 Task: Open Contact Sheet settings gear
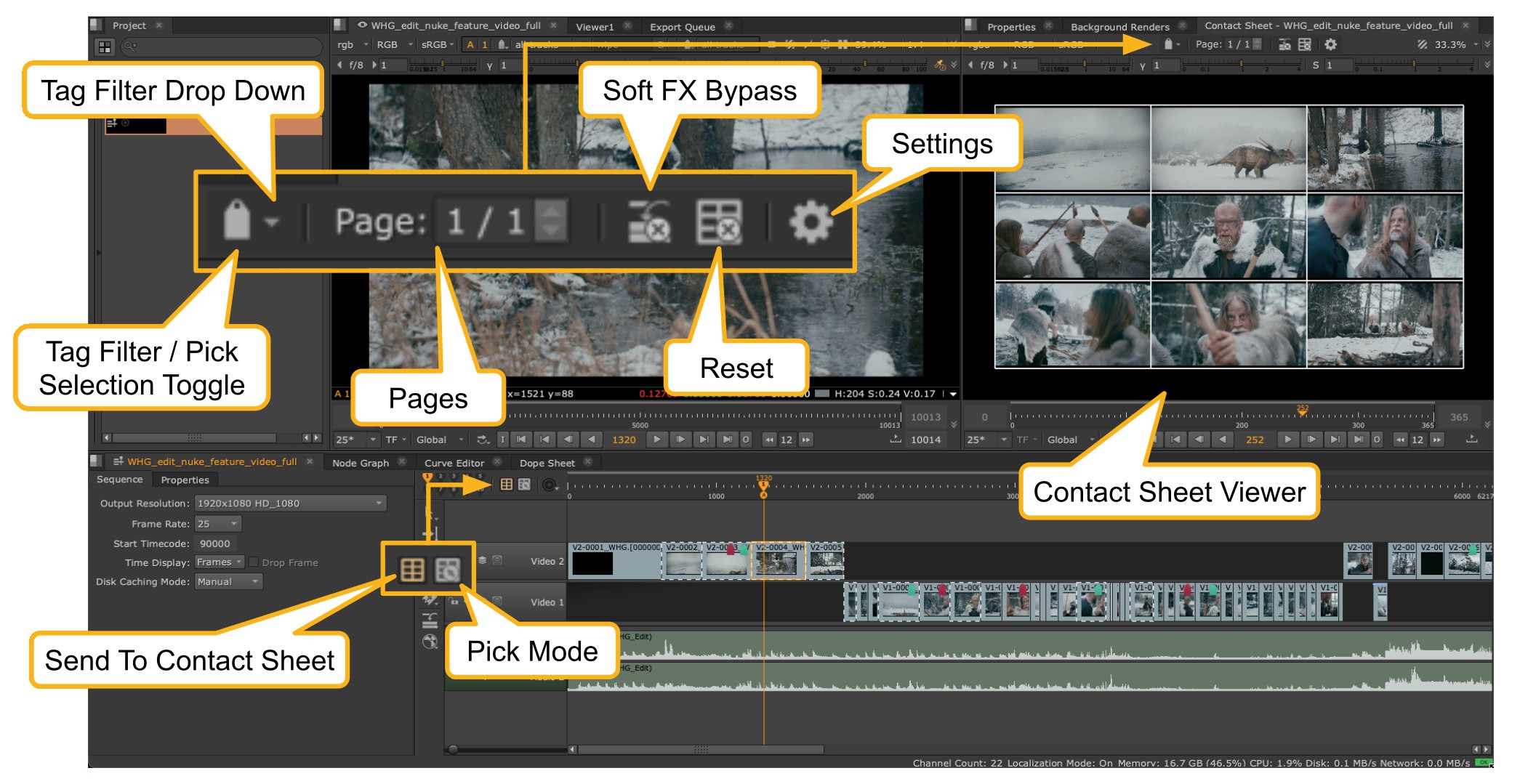1330,45
